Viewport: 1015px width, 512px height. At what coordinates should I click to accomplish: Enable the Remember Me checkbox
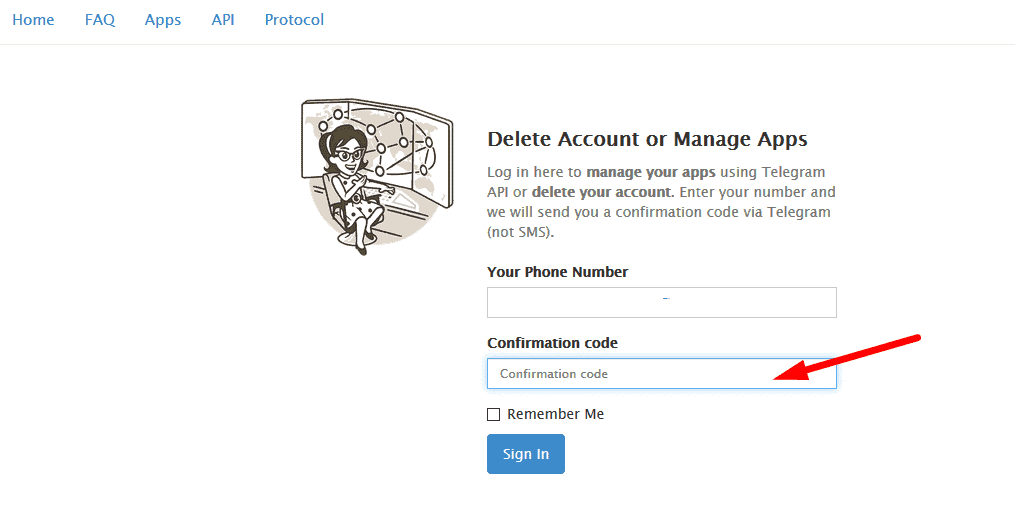point(493,415)
